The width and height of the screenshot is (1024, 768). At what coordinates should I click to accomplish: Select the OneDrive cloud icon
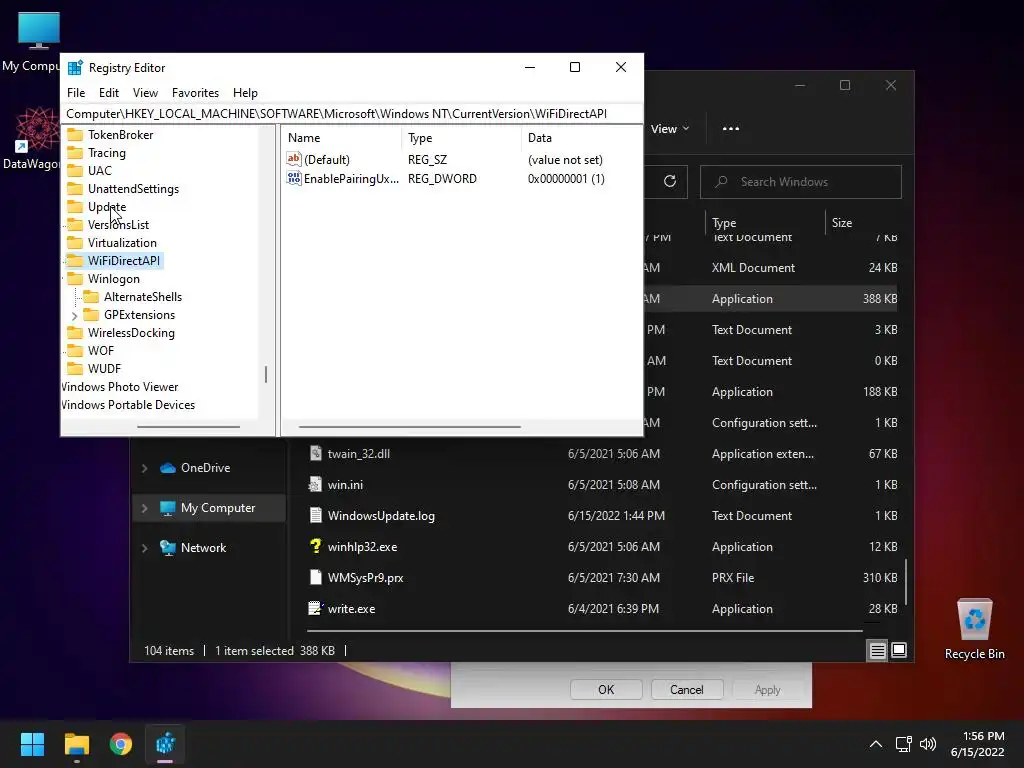[168, 468]
